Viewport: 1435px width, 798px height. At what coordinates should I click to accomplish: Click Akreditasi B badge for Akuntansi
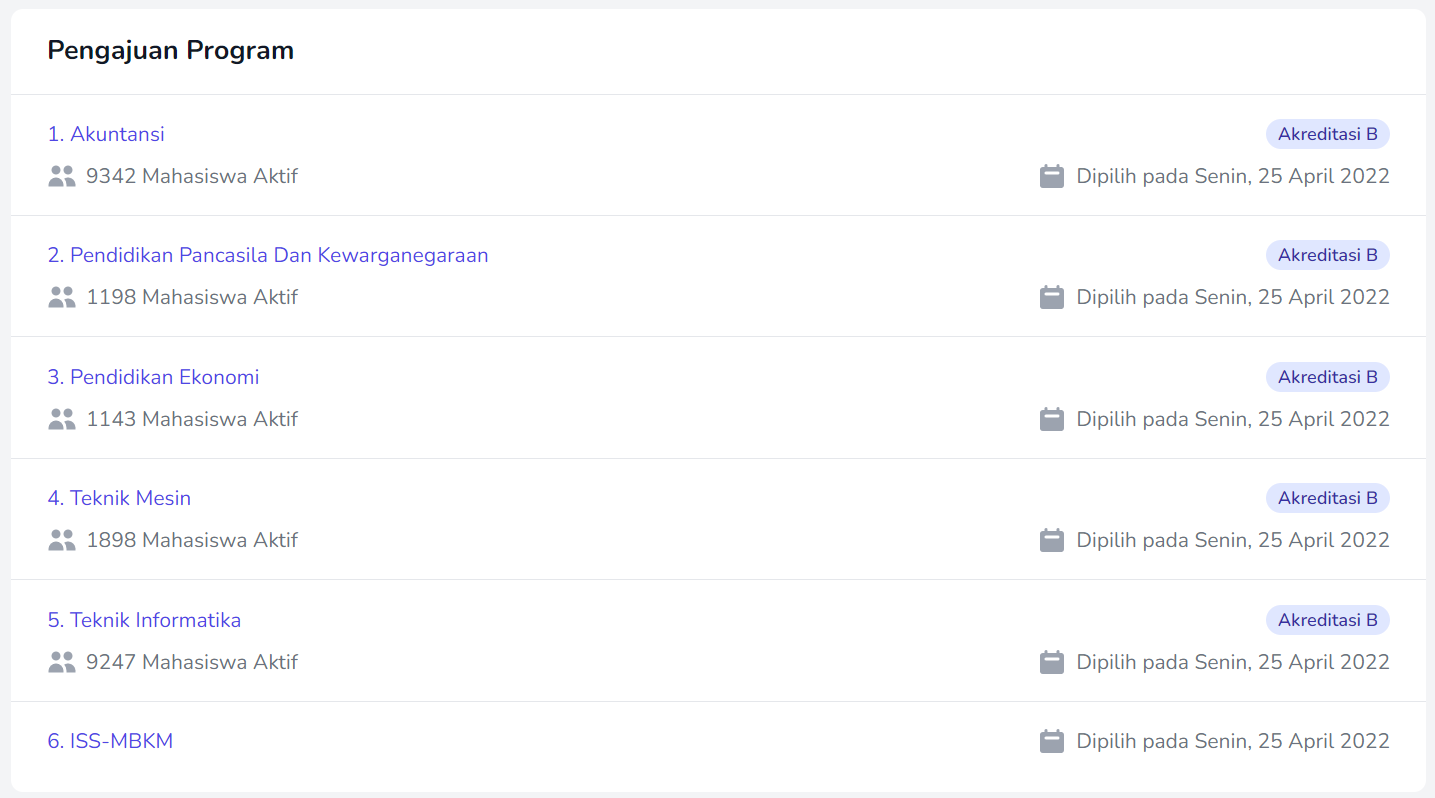[1327, 134]
